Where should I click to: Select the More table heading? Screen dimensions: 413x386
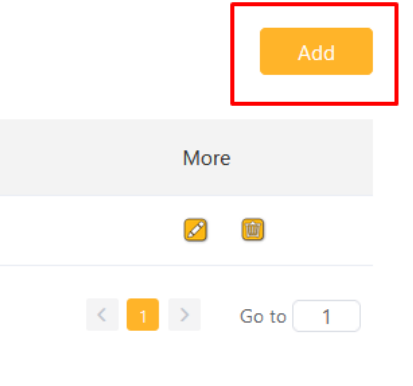coord(206,158)
